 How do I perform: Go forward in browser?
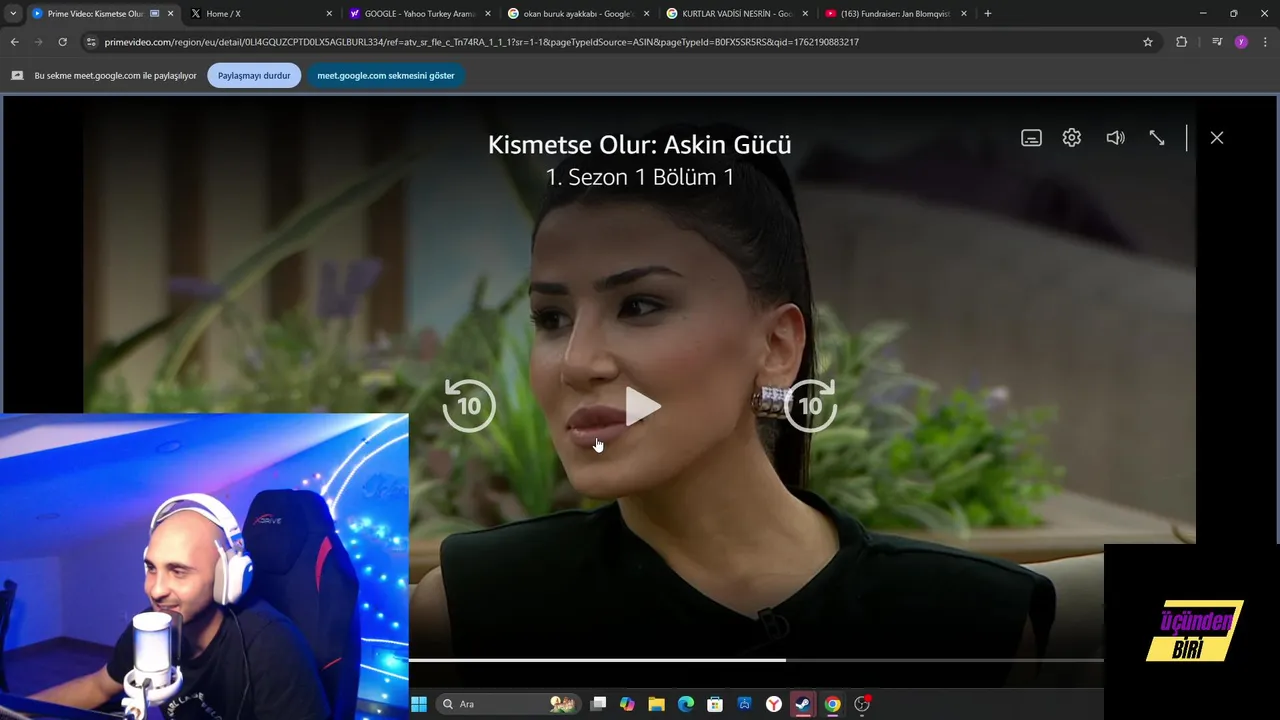point(39,42)
